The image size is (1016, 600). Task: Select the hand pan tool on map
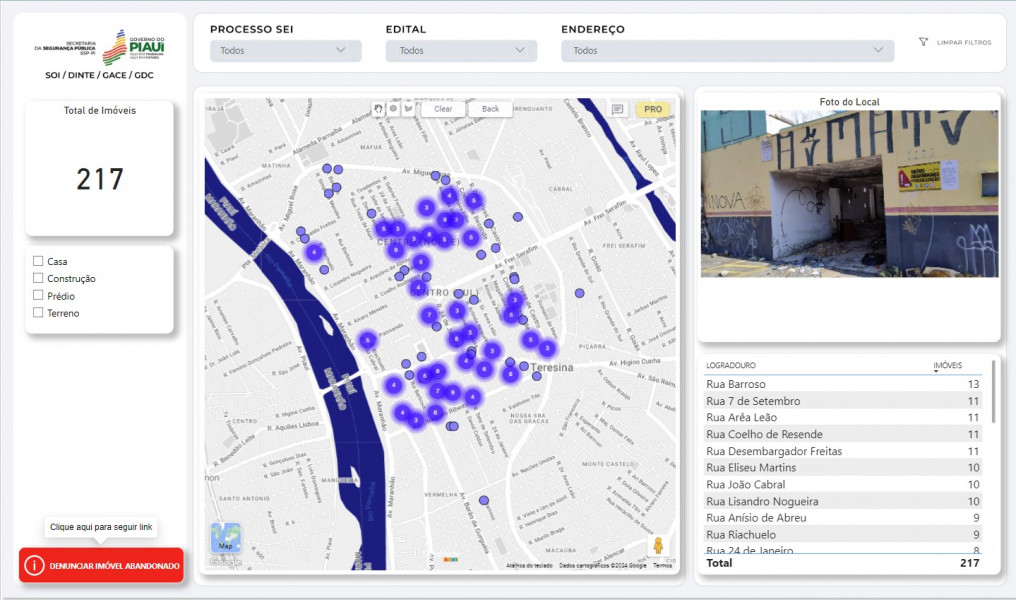pos(379,109)
